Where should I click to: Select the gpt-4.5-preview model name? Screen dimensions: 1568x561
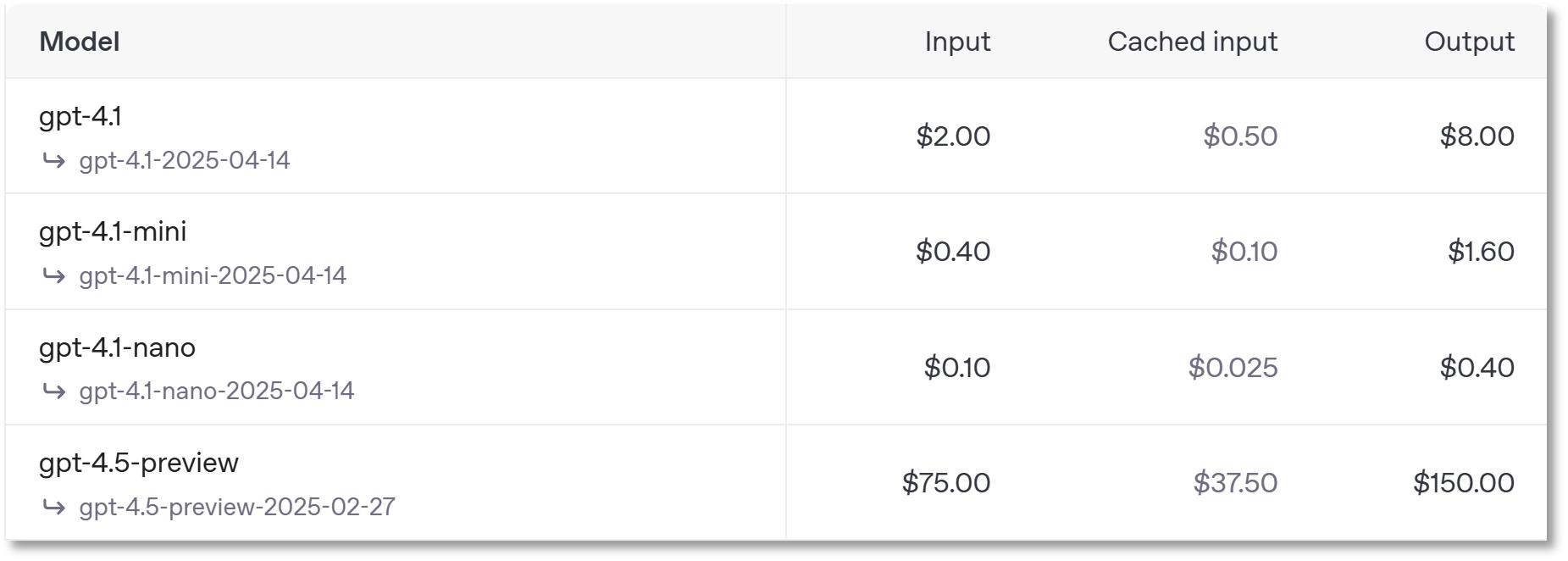click(x=139, y=463)
